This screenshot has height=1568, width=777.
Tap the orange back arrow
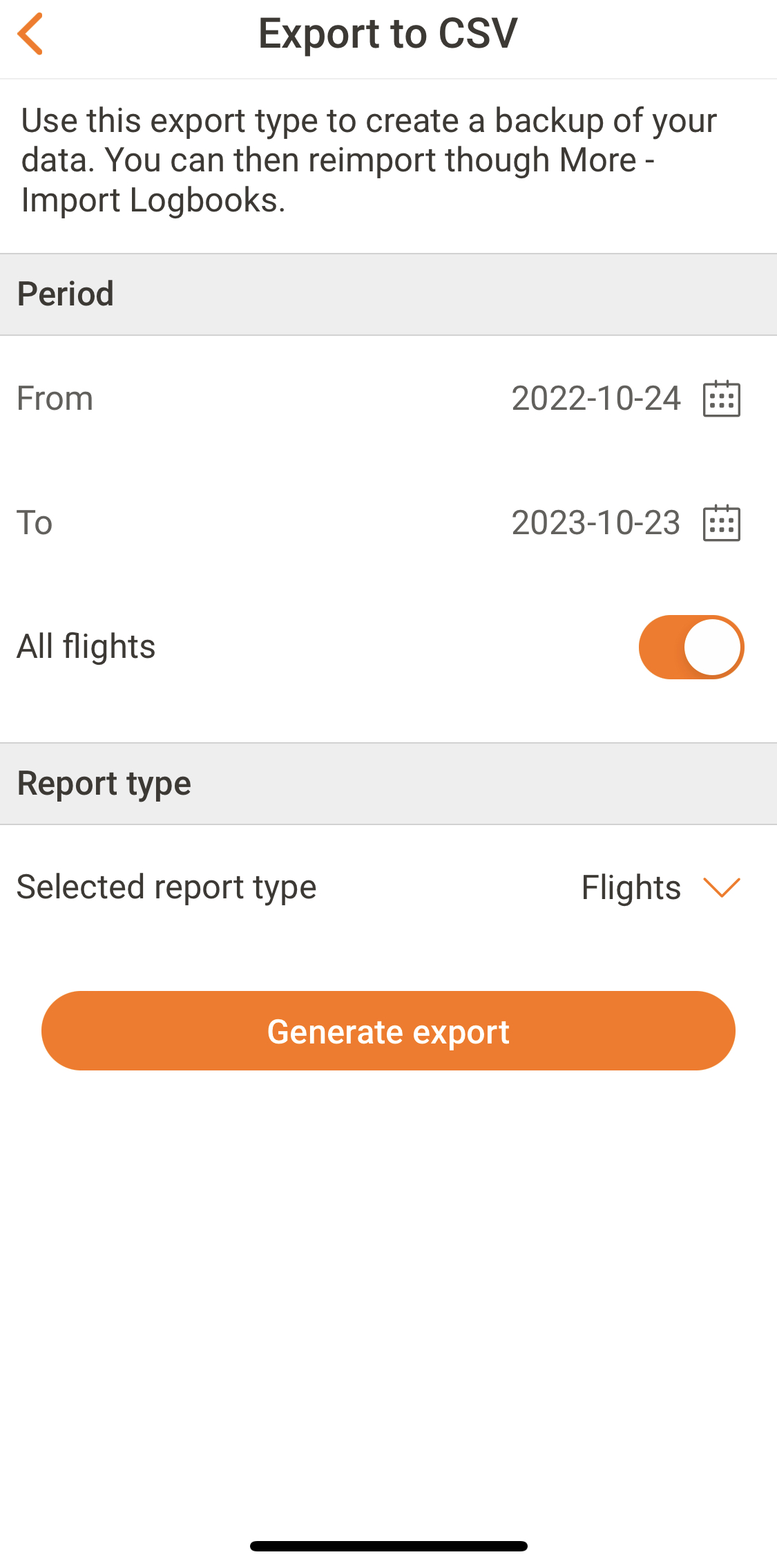pos(30,33)
